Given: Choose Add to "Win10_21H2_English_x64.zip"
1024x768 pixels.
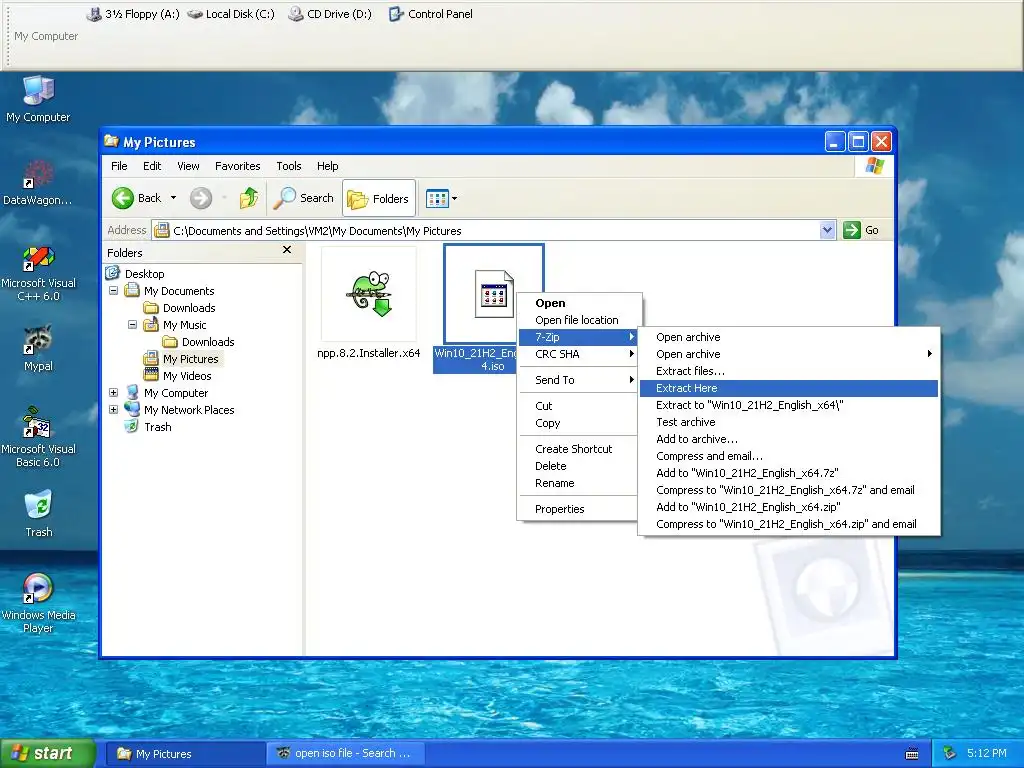Looking at the screenshot, I should pos(789,507).
